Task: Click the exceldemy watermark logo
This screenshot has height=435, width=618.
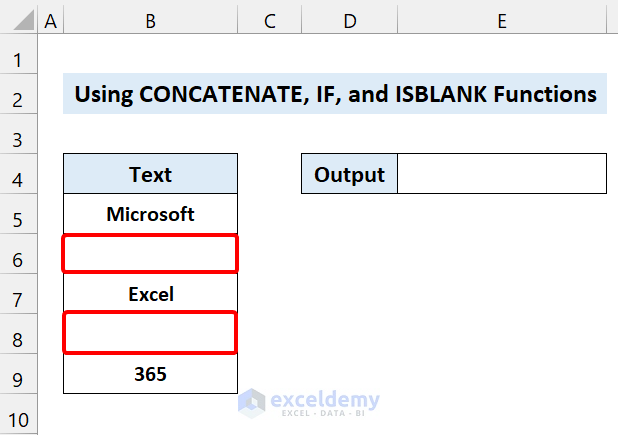Action: click(x=310, y=402)
